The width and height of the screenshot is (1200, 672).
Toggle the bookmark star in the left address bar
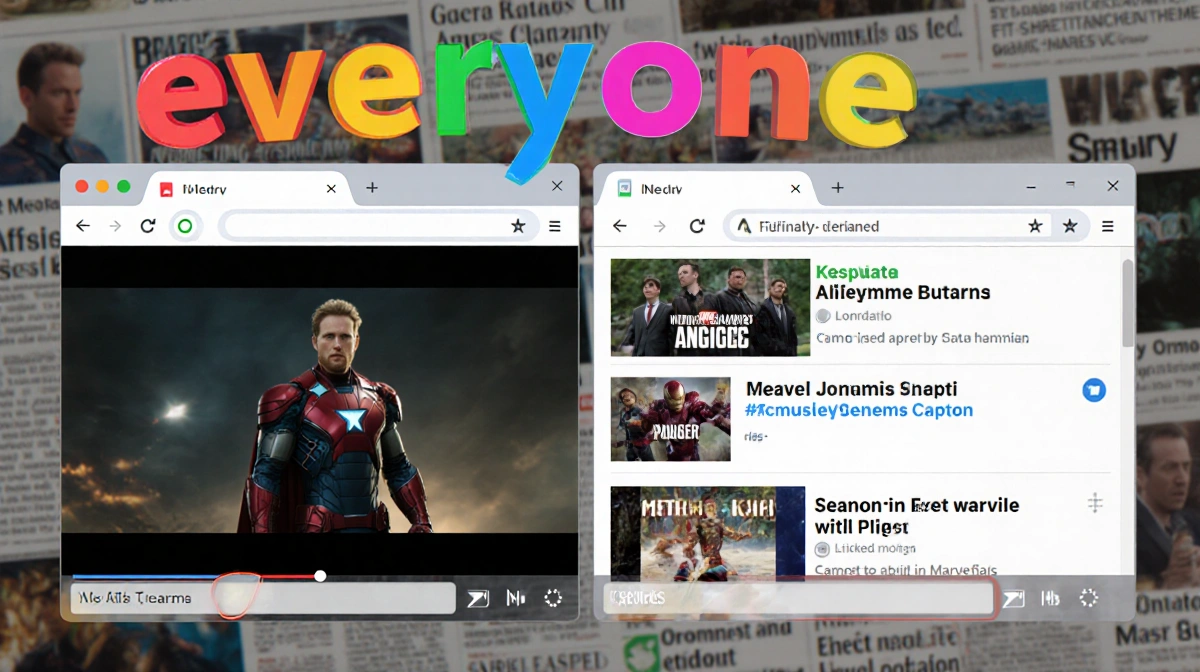519,226
